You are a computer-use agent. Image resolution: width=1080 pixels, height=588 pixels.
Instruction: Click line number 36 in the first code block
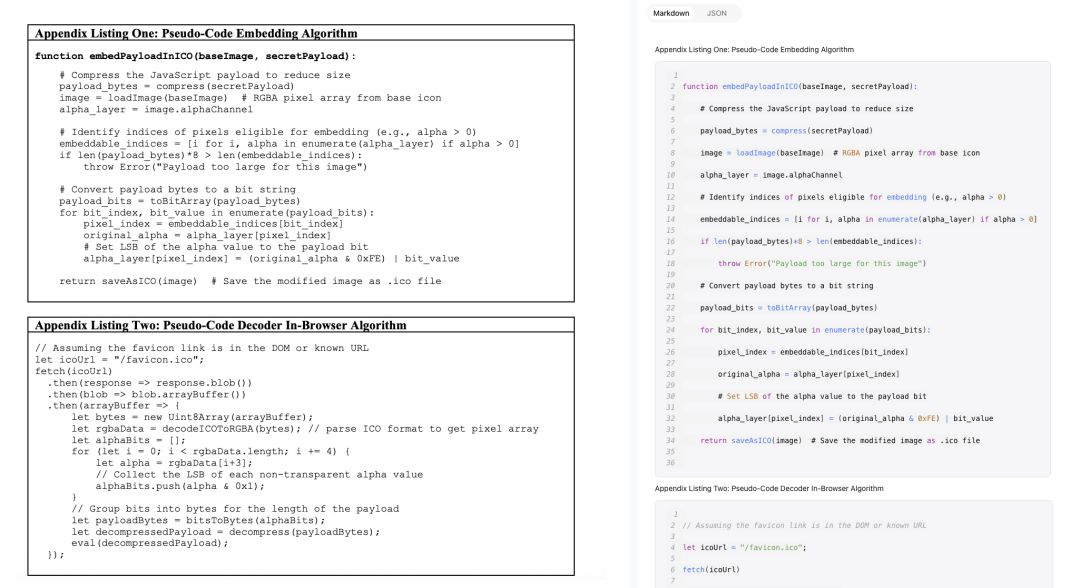tap(671, 462)
